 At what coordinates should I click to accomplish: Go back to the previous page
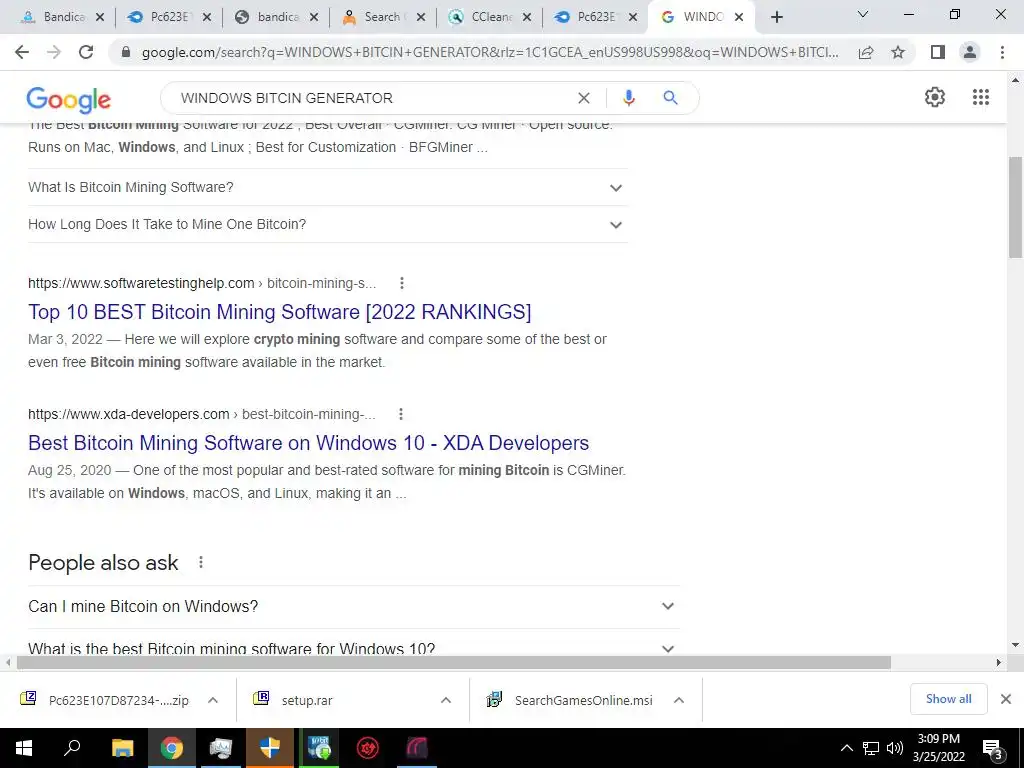click(x=22, y=52)
